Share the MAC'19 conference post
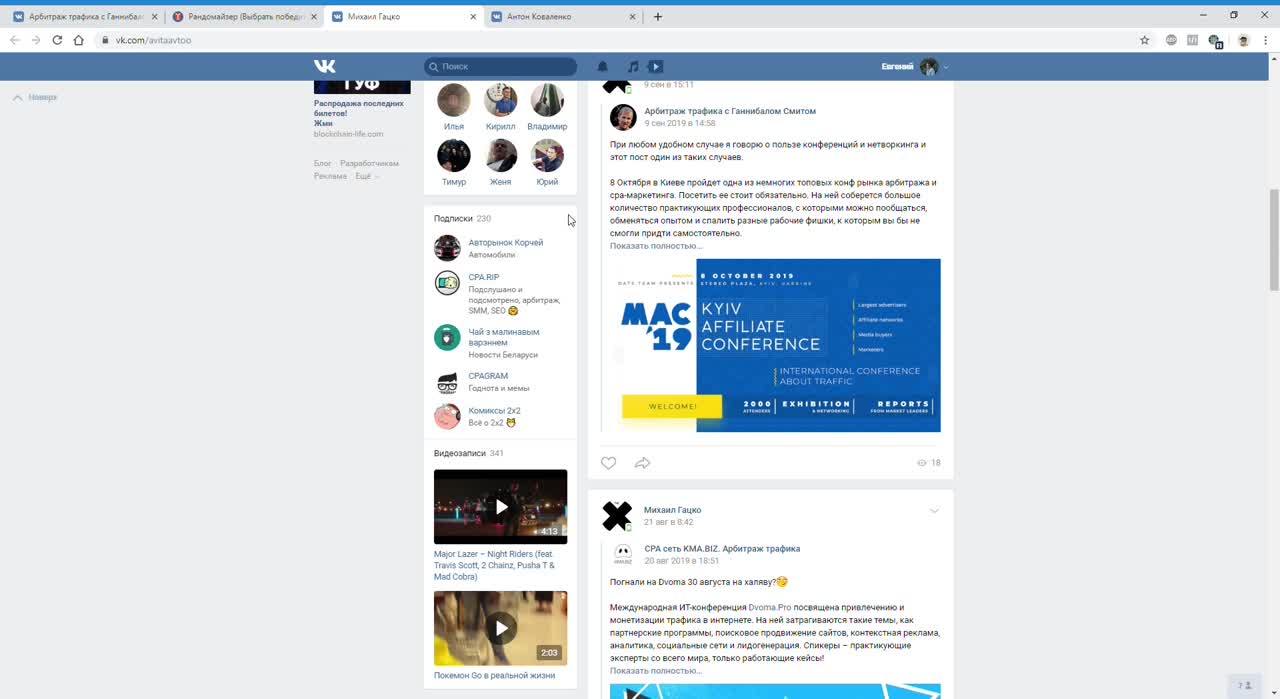Viewport: 1280px width, 699px height. point(642,463)
